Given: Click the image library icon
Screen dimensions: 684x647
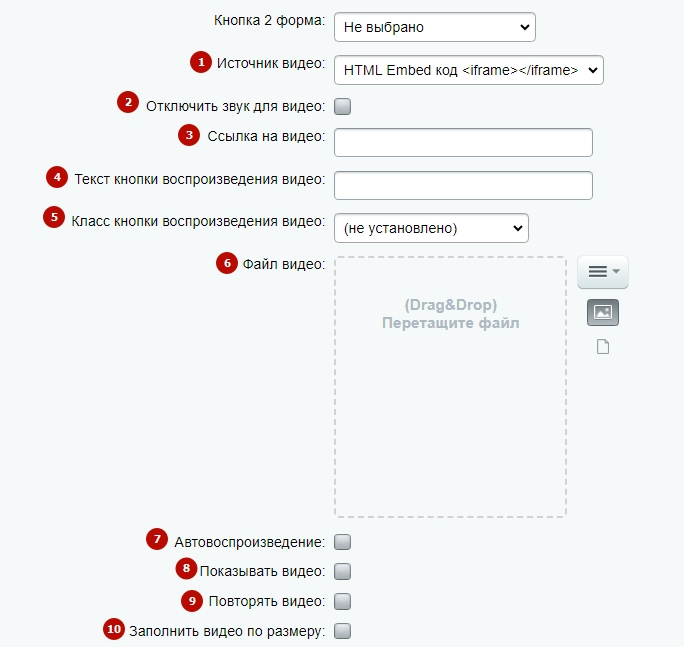Looking at the screenshot, I should pos(603,312).
